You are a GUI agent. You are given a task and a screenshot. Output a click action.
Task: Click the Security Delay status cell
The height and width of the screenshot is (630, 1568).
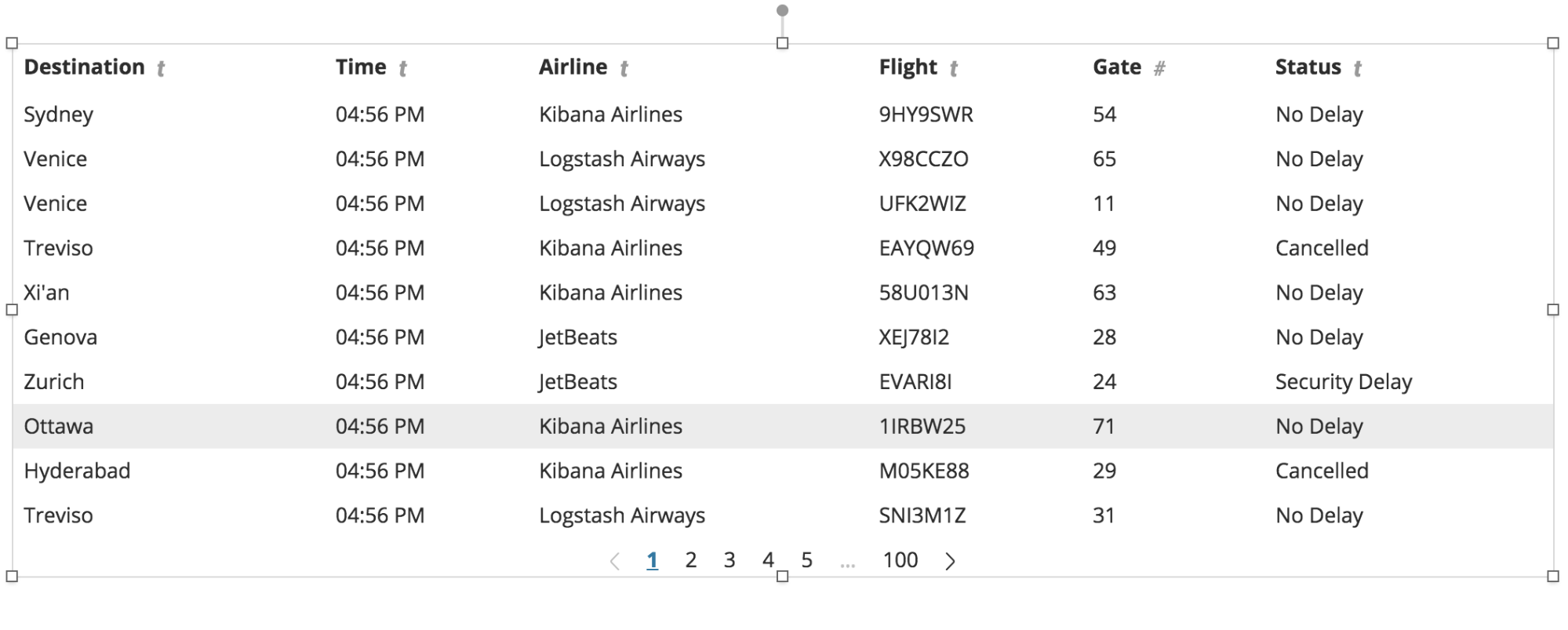(1343, 382)
